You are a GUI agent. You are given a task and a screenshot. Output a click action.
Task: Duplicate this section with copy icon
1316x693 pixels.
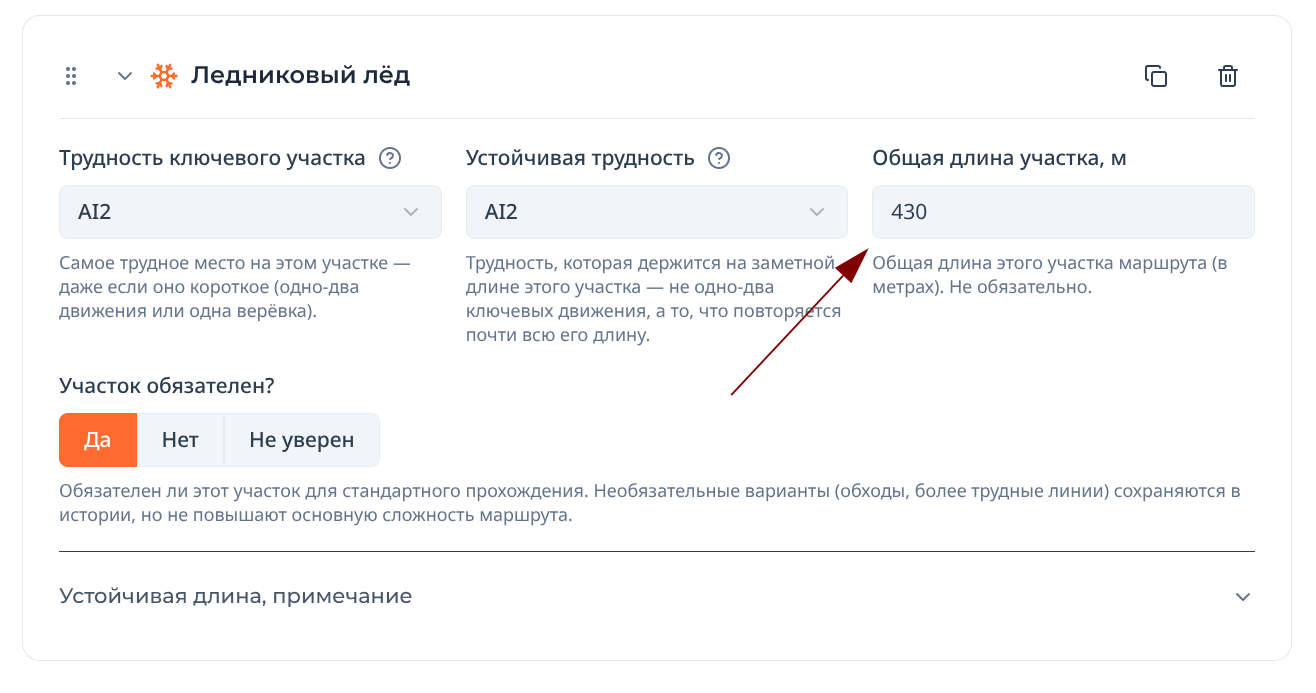coord(1156,76)
